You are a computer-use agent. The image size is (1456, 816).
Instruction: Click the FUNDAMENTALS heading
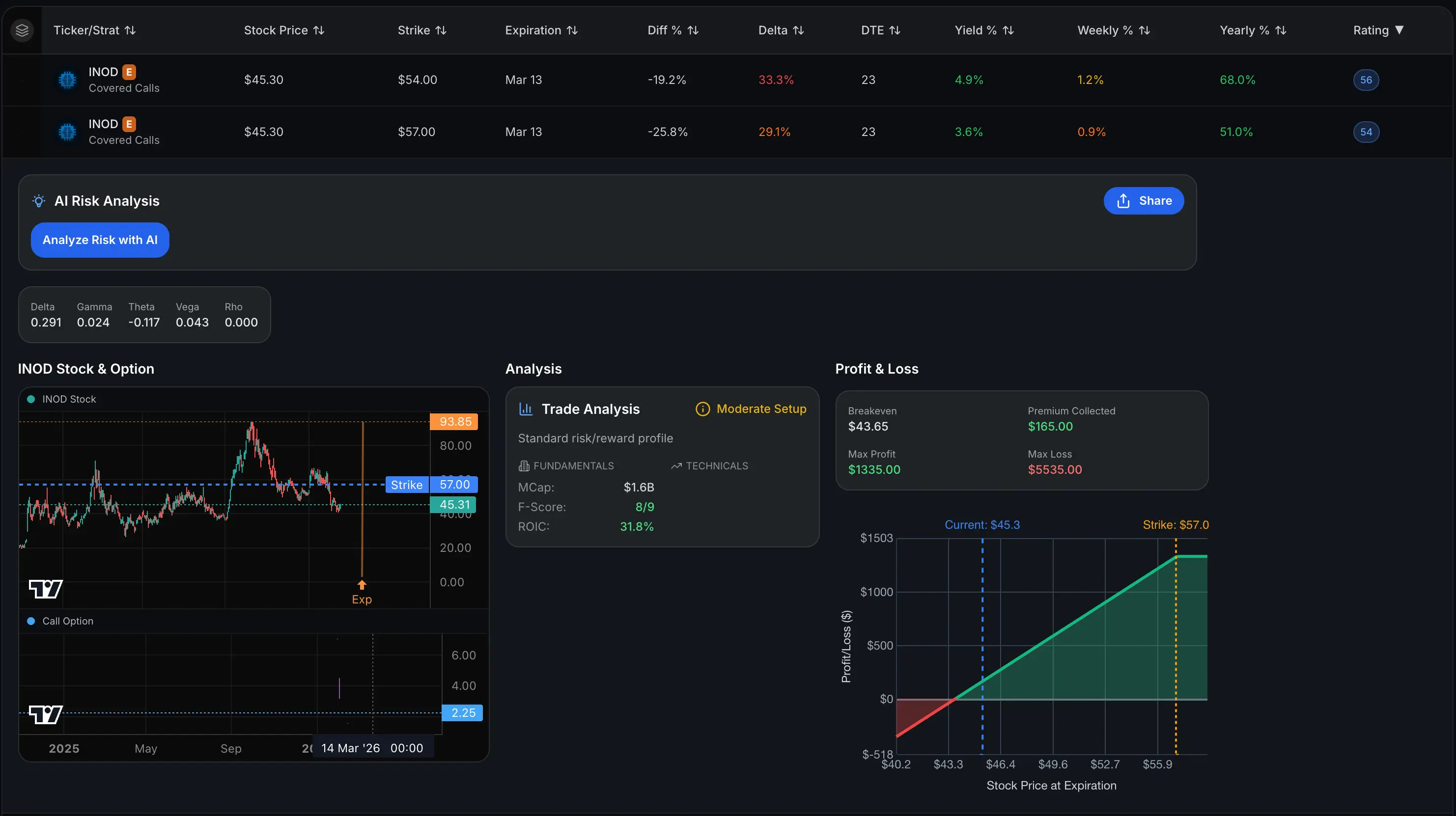pos(573,466)
